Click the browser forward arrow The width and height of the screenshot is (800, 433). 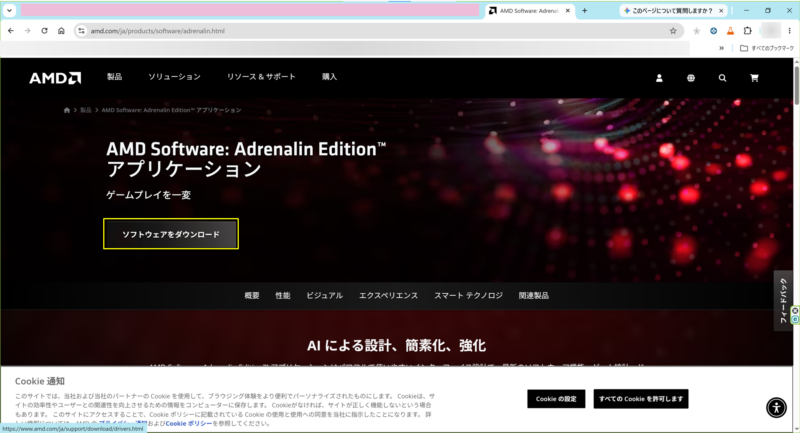coord(28,31)
